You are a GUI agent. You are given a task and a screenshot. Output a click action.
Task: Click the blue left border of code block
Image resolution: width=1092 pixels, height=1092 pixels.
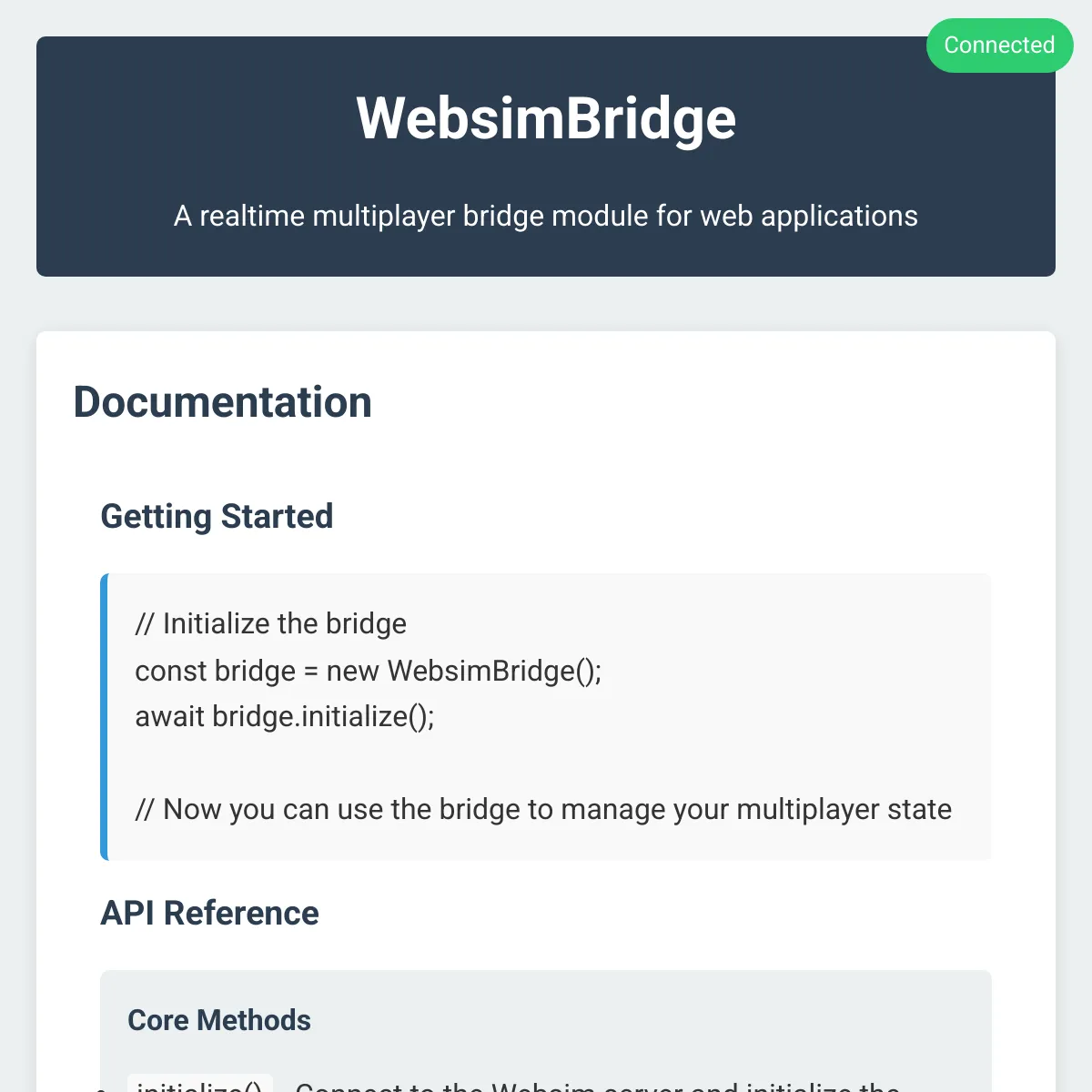[x=104, y=717]
